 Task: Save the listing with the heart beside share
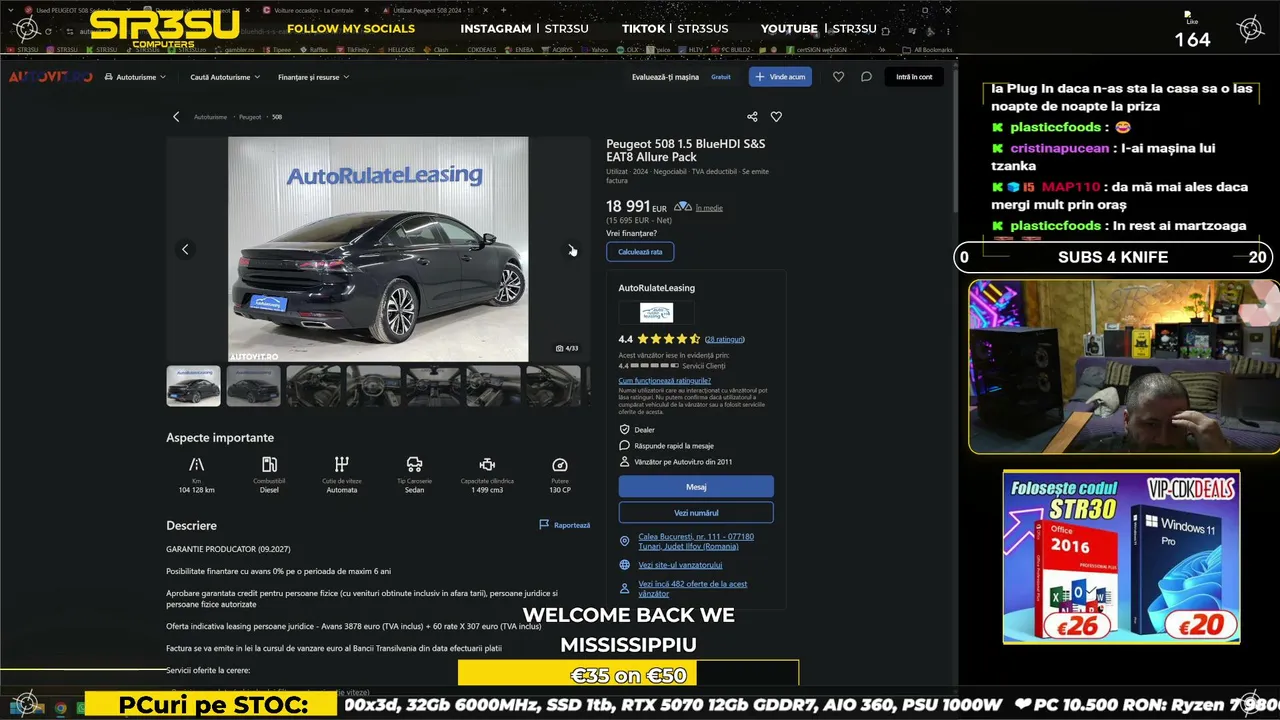[x=776, y=117]
